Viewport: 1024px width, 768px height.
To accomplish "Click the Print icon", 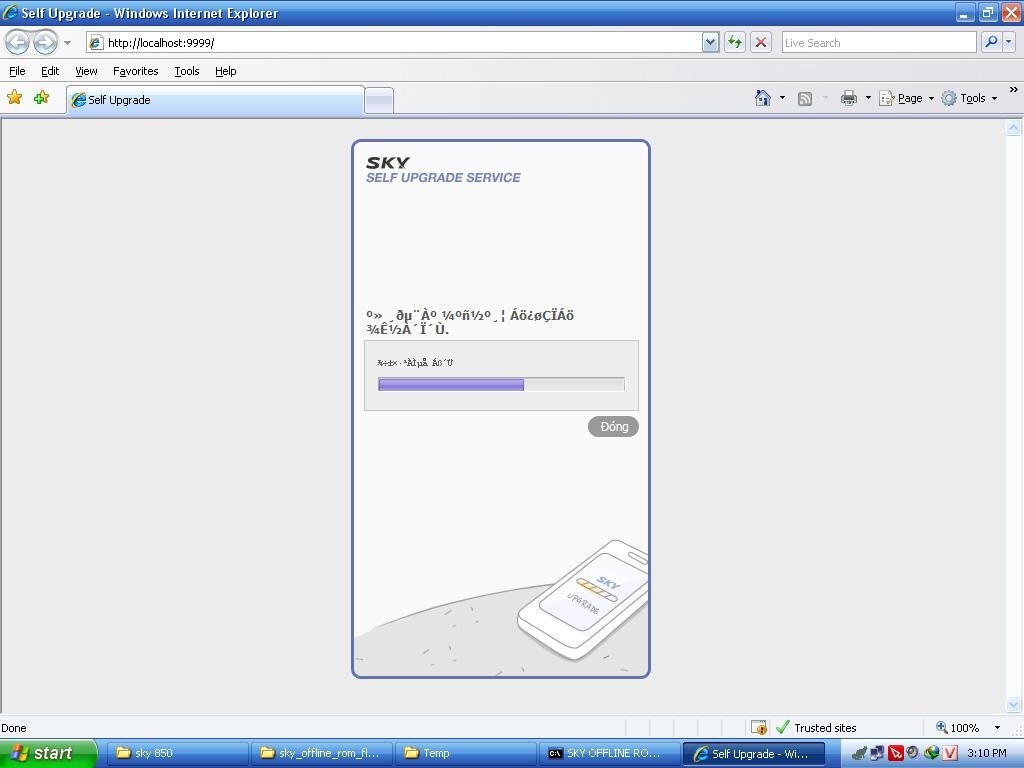I will pos(848,98).
